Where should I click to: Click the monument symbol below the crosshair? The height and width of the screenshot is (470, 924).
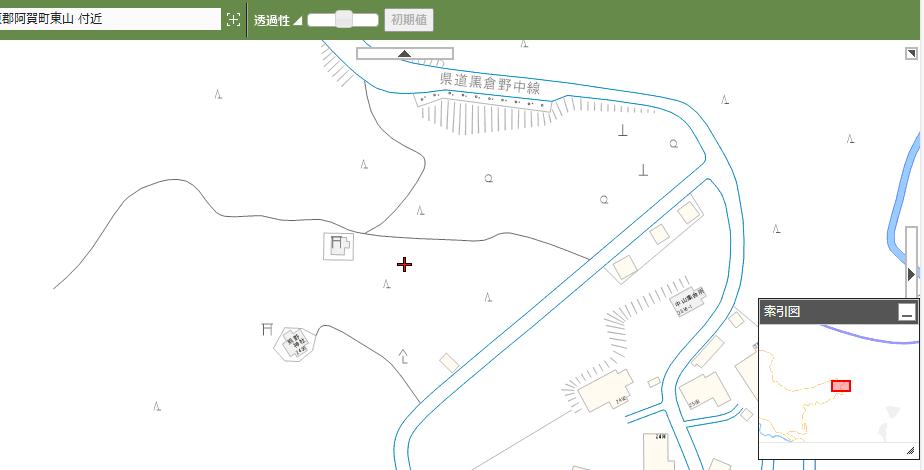point(403,356)
